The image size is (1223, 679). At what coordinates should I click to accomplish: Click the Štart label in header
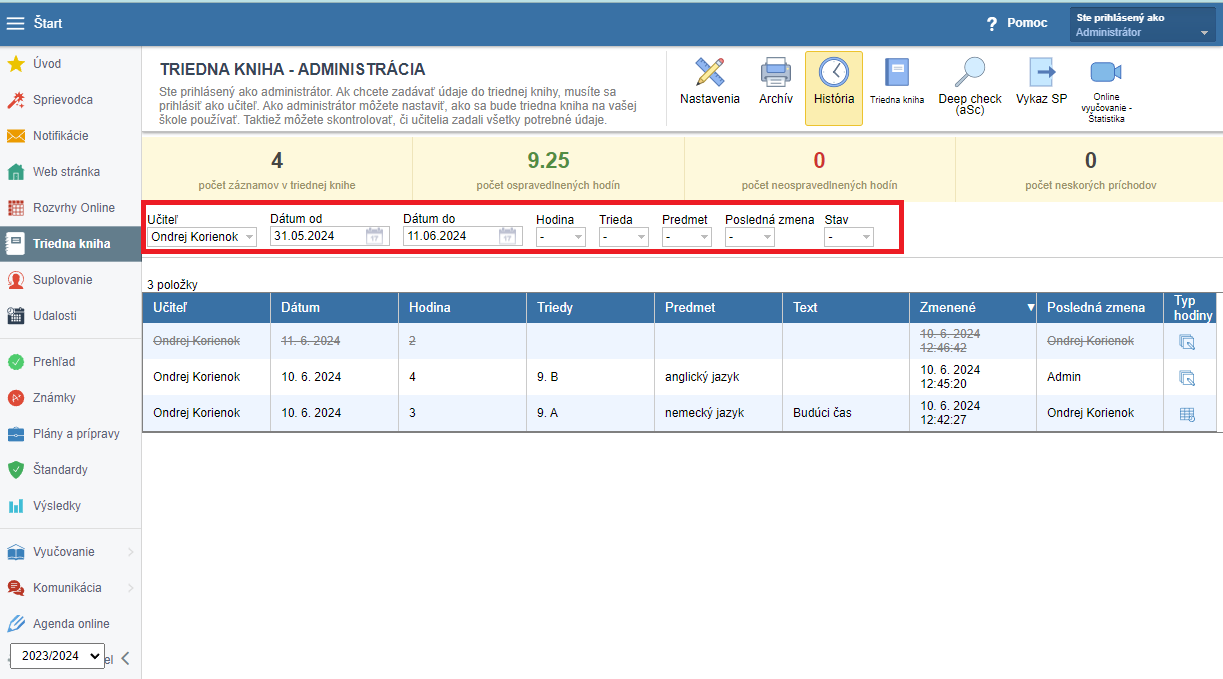click(48, 23)
